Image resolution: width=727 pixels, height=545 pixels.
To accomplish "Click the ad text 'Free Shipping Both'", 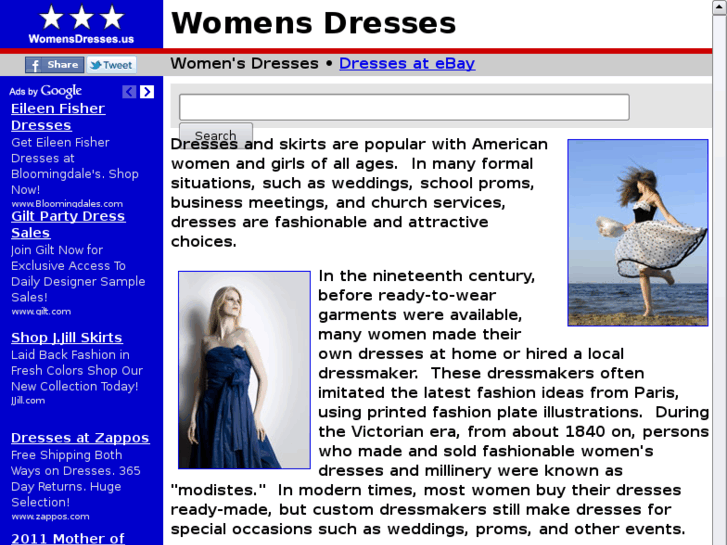I will (x=67, y=455).
